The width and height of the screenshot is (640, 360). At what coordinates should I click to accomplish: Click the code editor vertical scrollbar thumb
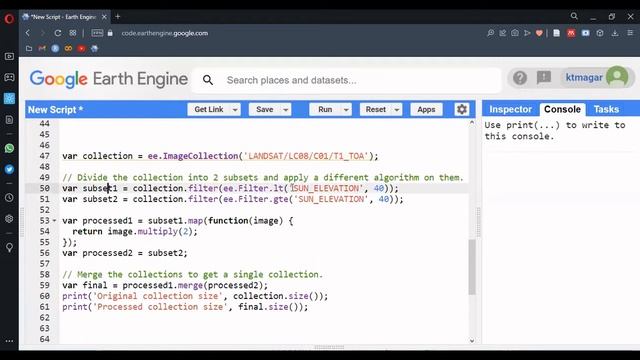coord(472,267)
